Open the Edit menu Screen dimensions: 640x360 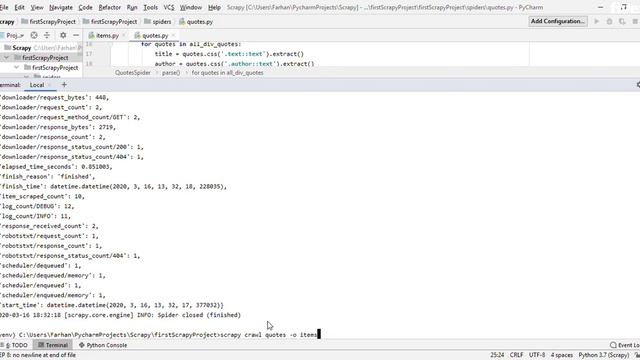pos(19,7)
